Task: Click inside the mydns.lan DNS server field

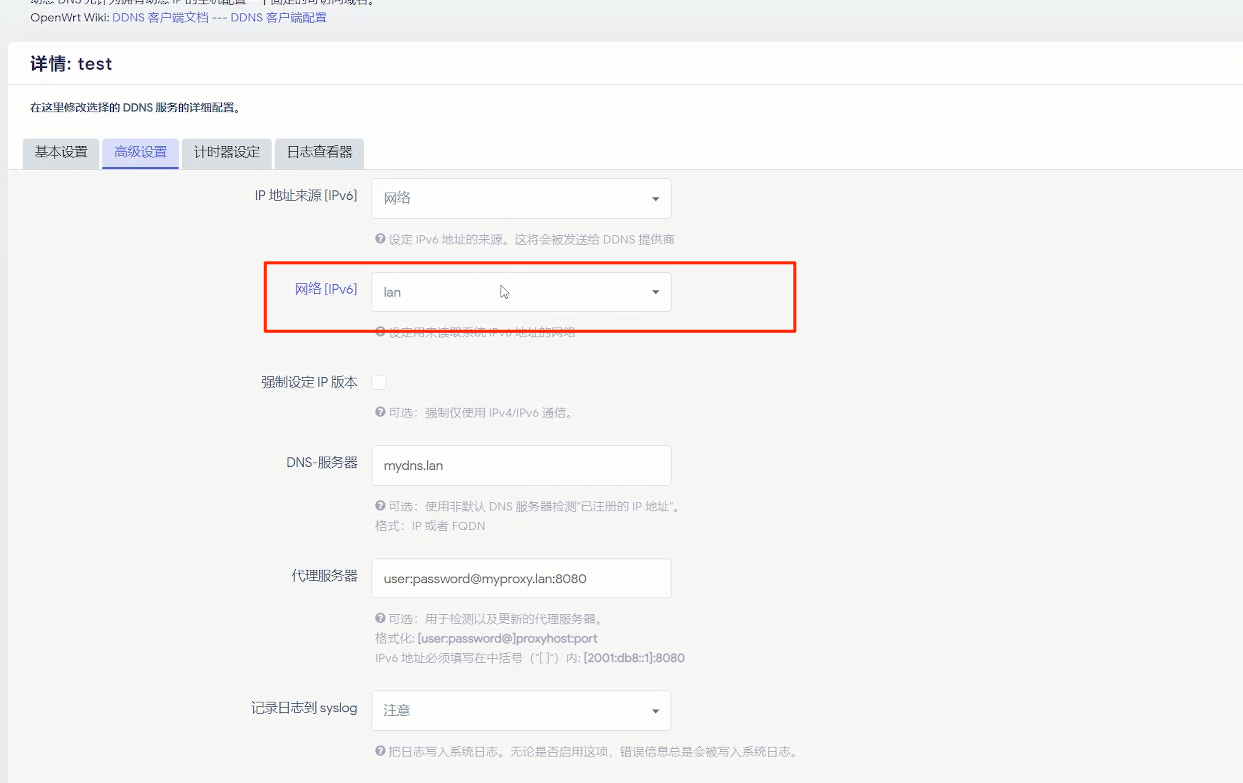Action: coord(520,465)
